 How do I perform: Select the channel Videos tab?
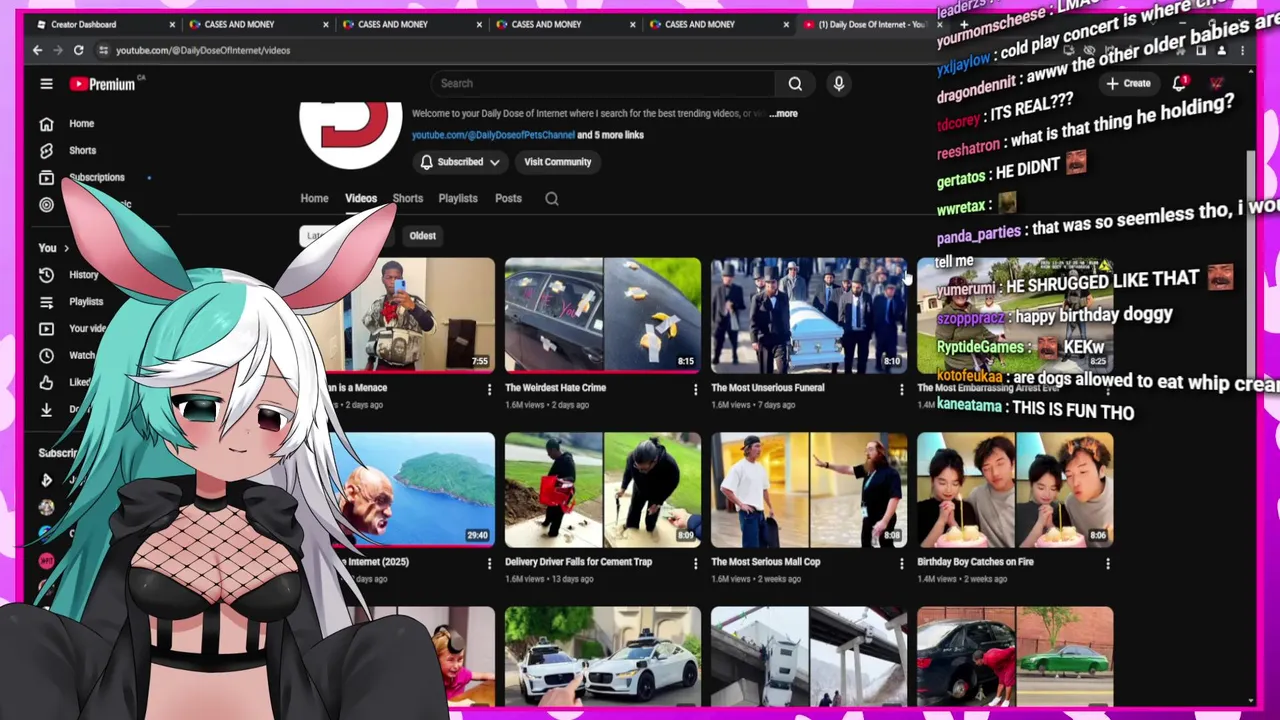point(361,198)
